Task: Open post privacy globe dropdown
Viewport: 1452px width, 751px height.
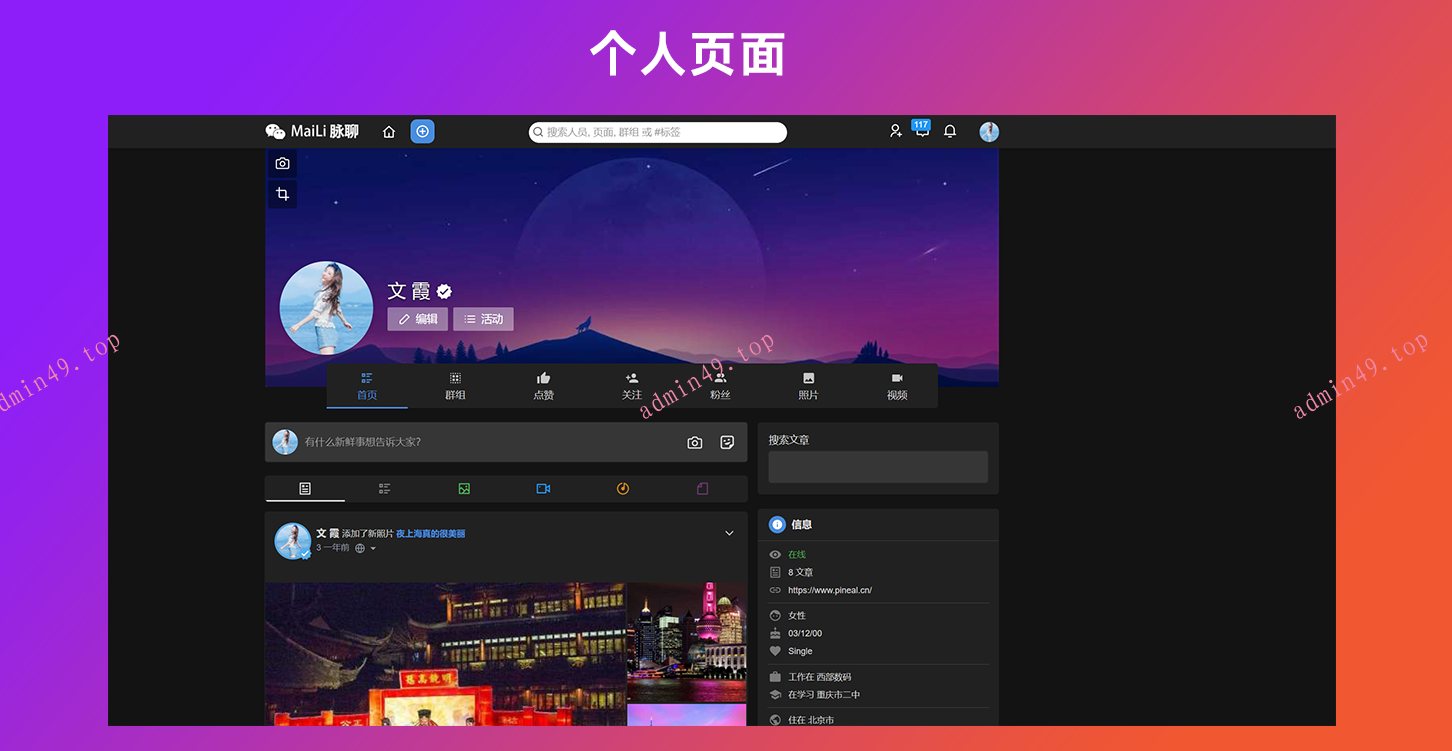Action: click(x=365, y=548)
